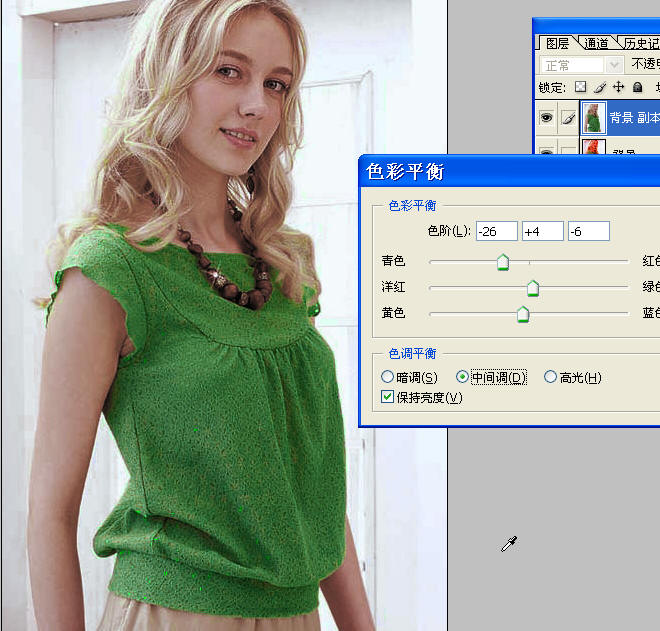Hide the 背景 副本 layer eye icon
Image resolution: width=660 pixels, height=631 pixels.
[x=546, y=117]
